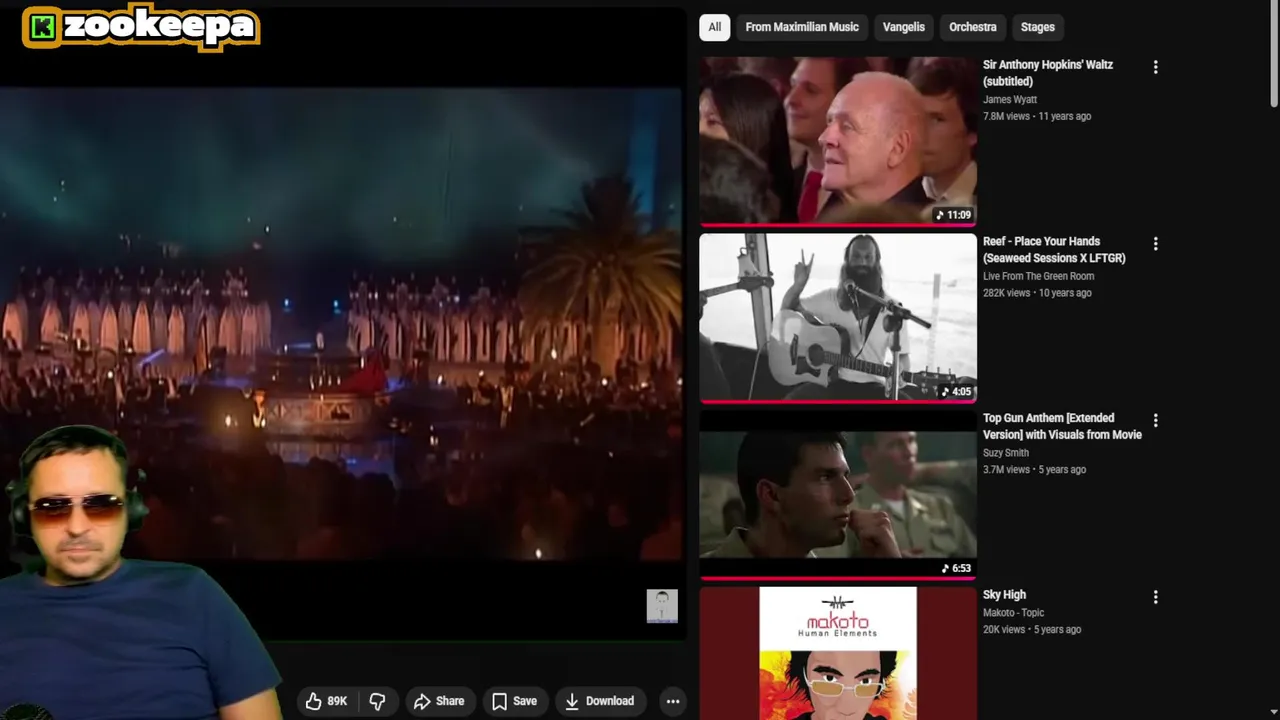Click the 282K views - 10 years ago text
Image resolution: width=1280 pixels, height=720 pixels.
[x=1037, y=293]
